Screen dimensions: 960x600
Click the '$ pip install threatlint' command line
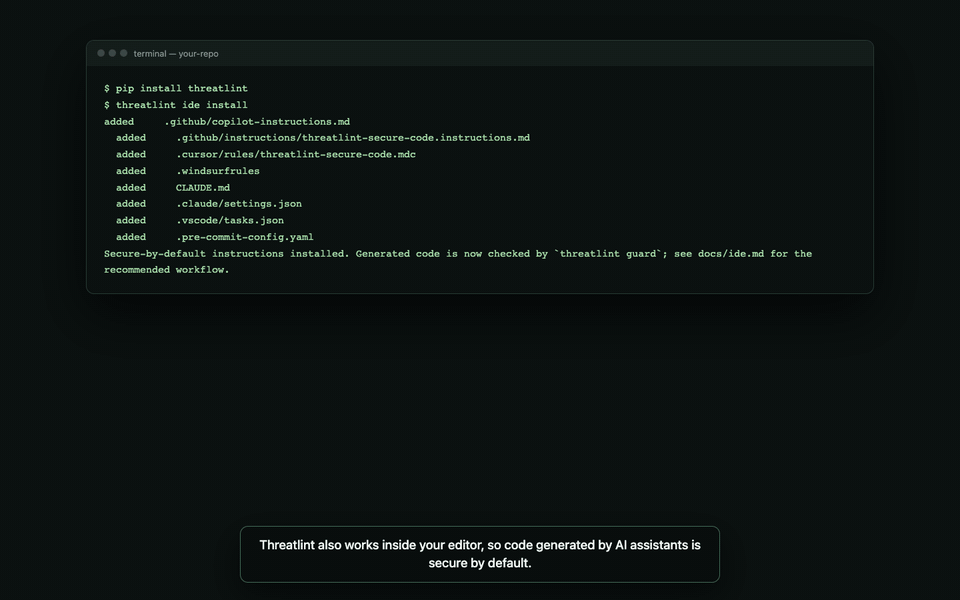coord(176,89)
